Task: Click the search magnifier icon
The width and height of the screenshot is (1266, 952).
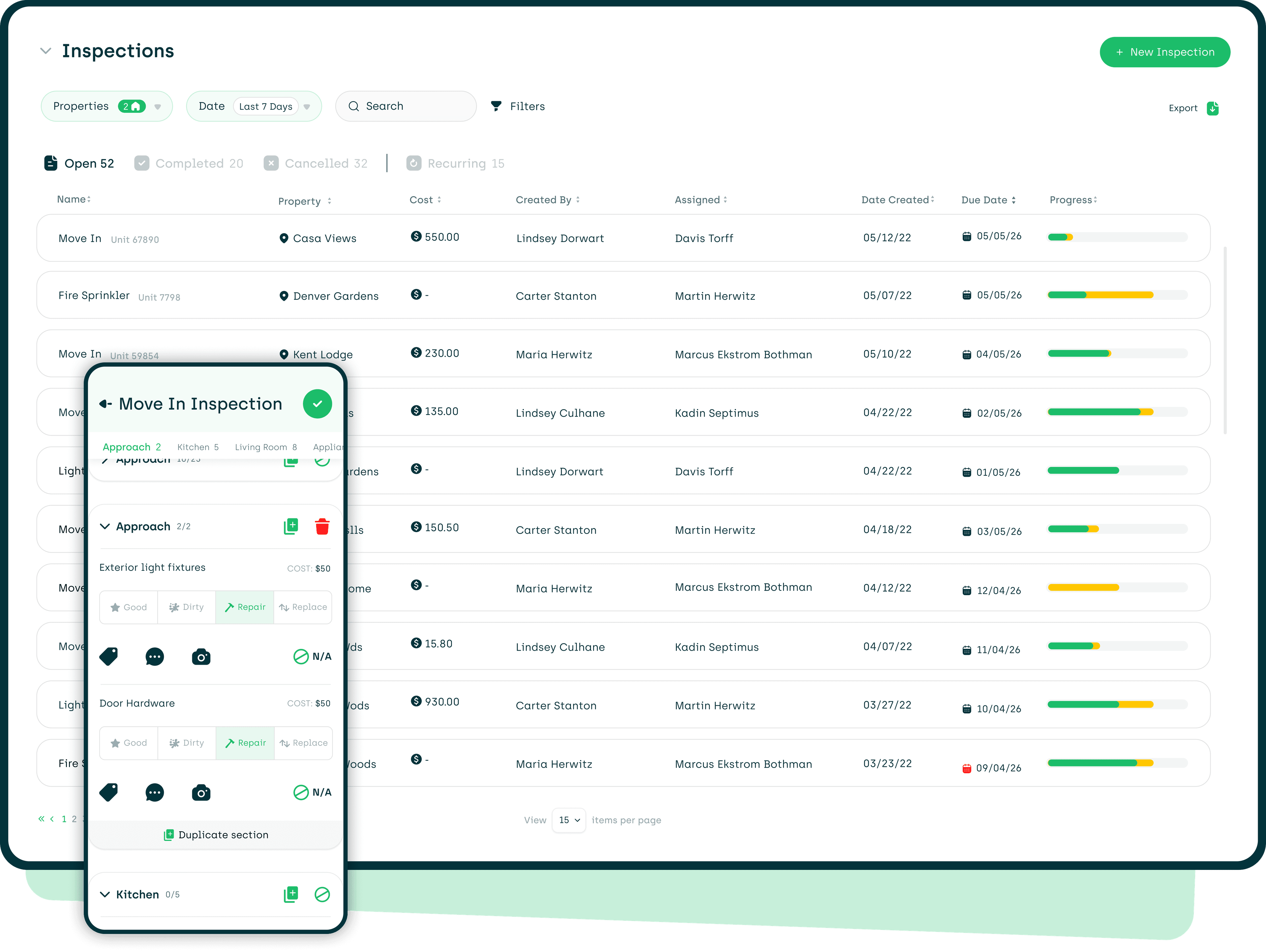Action: 354,106
